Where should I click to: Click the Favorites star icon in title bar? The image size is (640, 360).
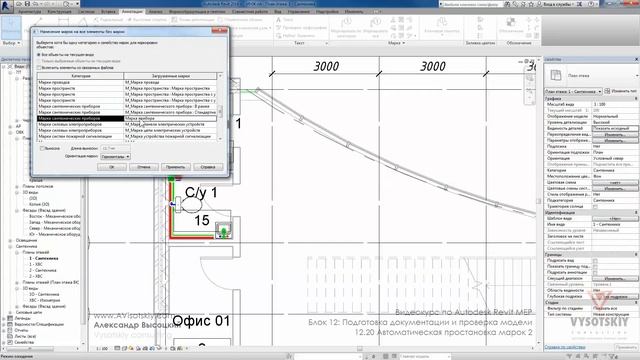[x=532, y=4]
